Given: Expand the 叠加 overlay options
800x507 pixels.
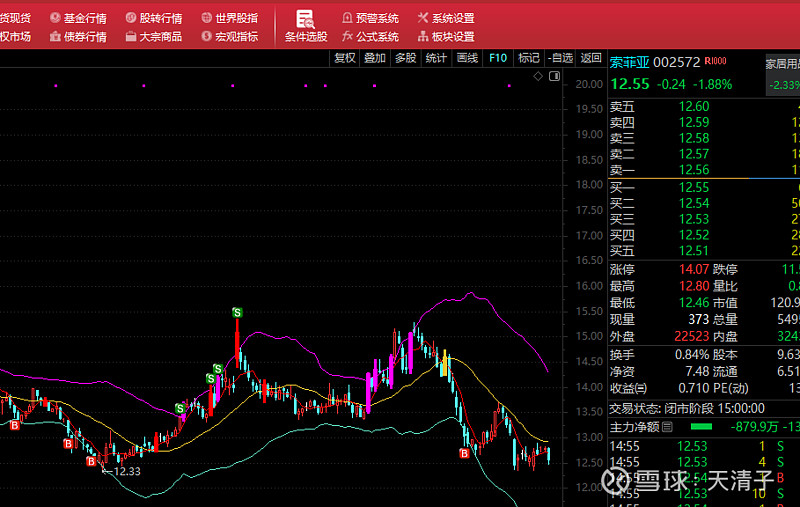Looking at the screenshot, I should (375, 58).
